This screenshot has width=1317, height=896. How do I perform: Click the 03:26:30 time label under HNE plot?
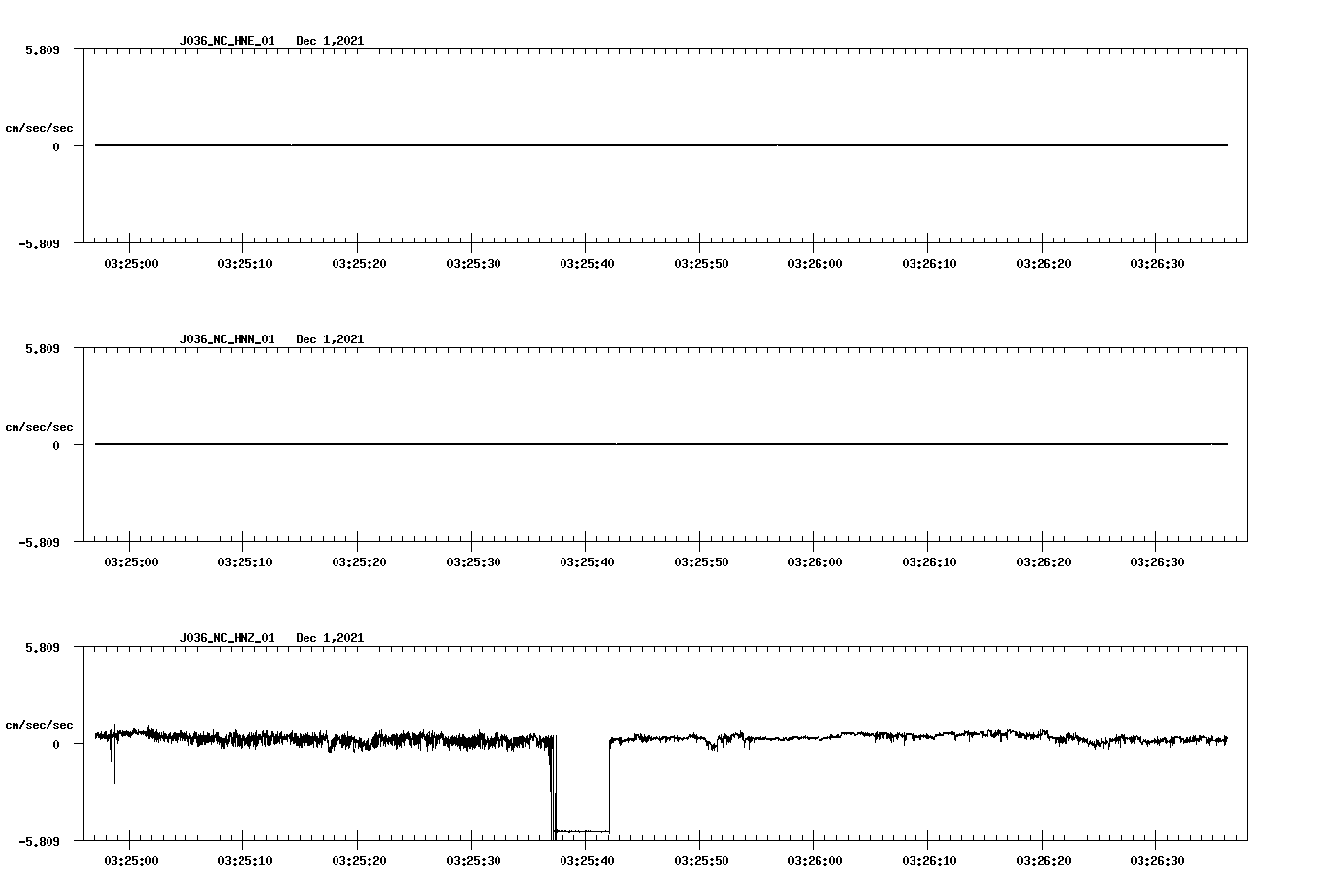1157,263
